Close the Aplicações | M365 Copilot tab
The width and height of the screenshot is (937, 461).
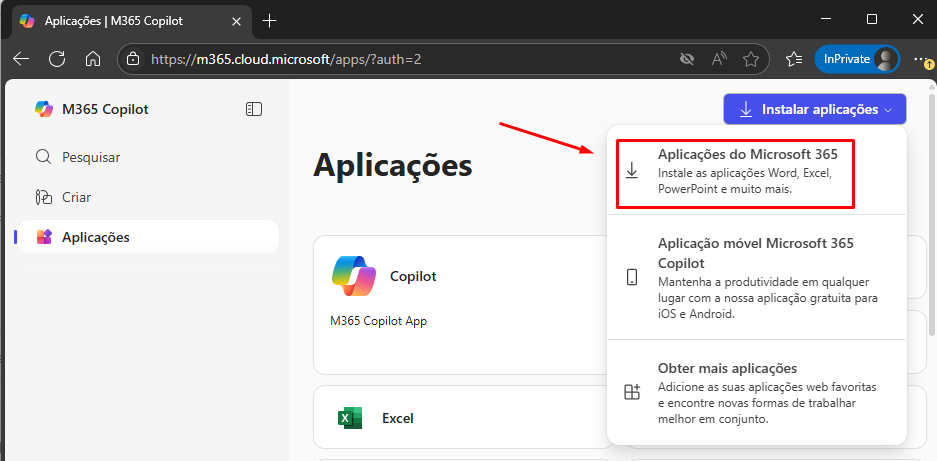click(236, 21)
